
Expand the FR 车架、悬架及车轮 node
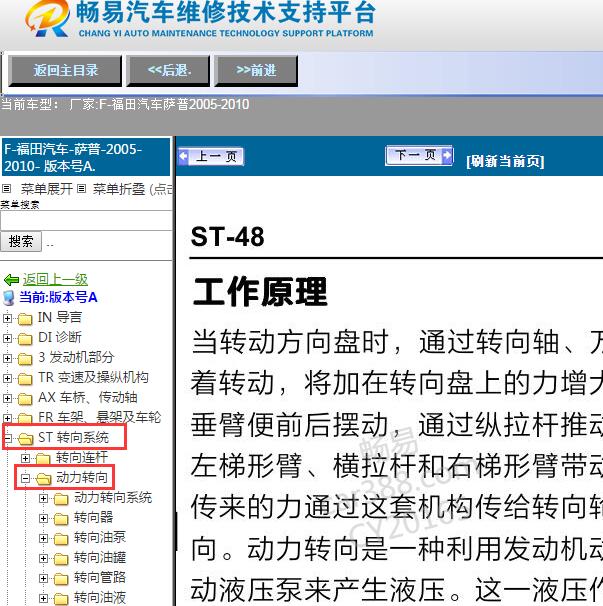tap(7, 418)
